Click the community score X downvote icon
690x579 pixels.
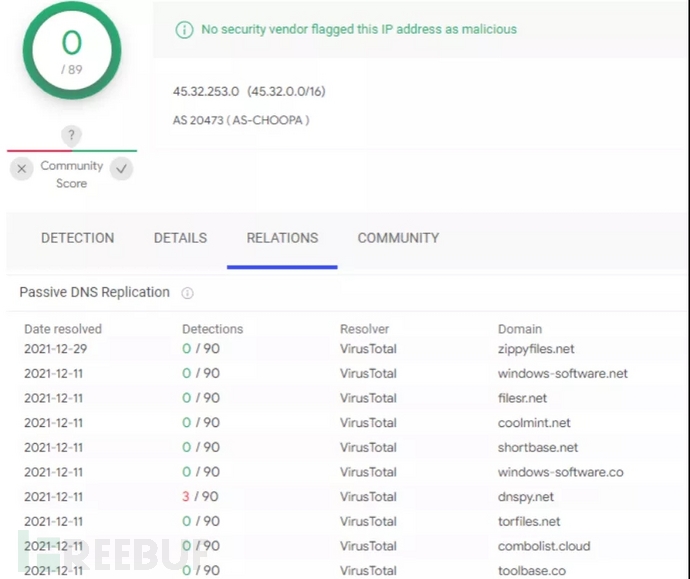[22, 169]
